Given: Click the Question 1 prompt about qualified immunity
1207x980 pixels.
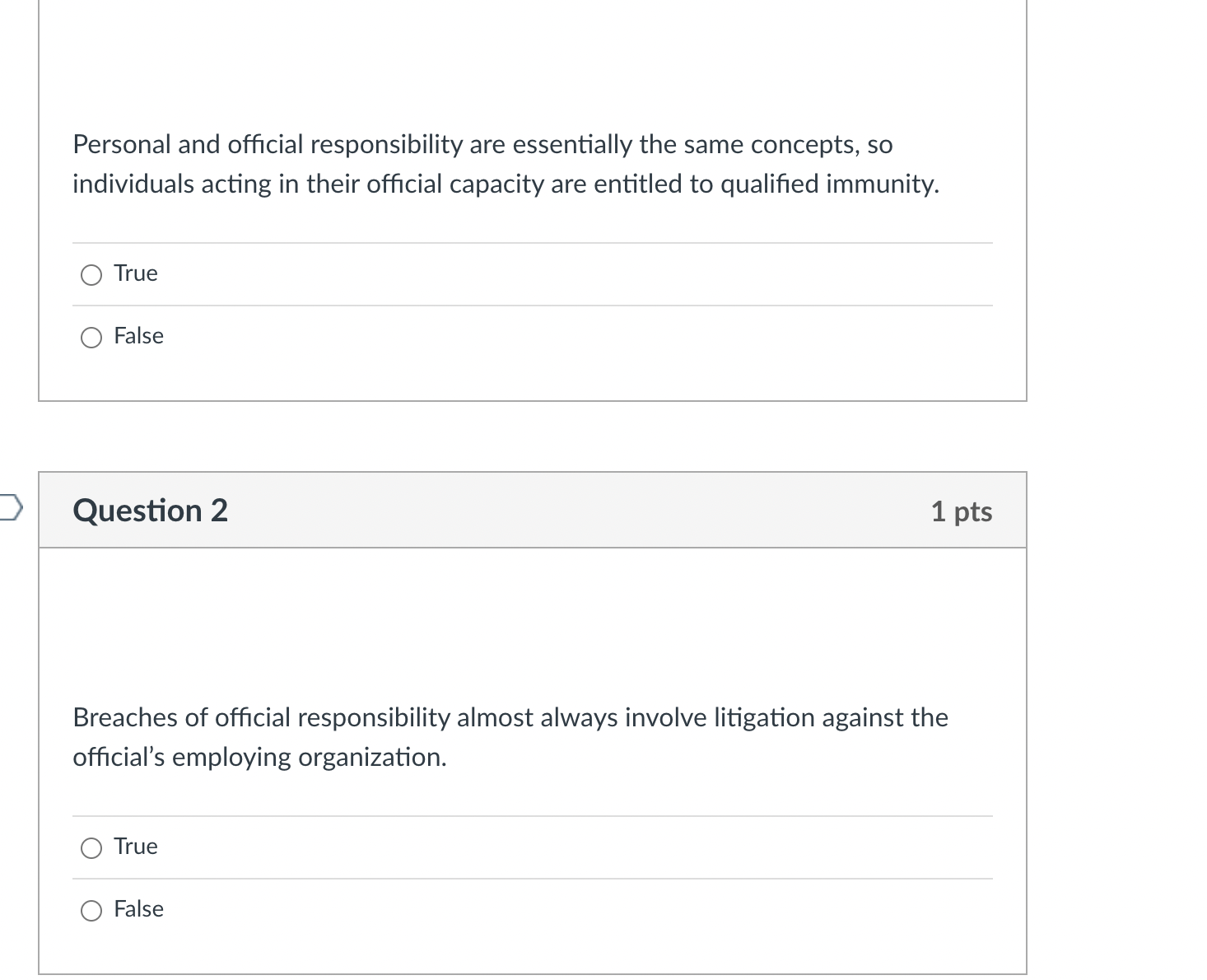Looking at the screenshot, I should (x=506, y=163).
